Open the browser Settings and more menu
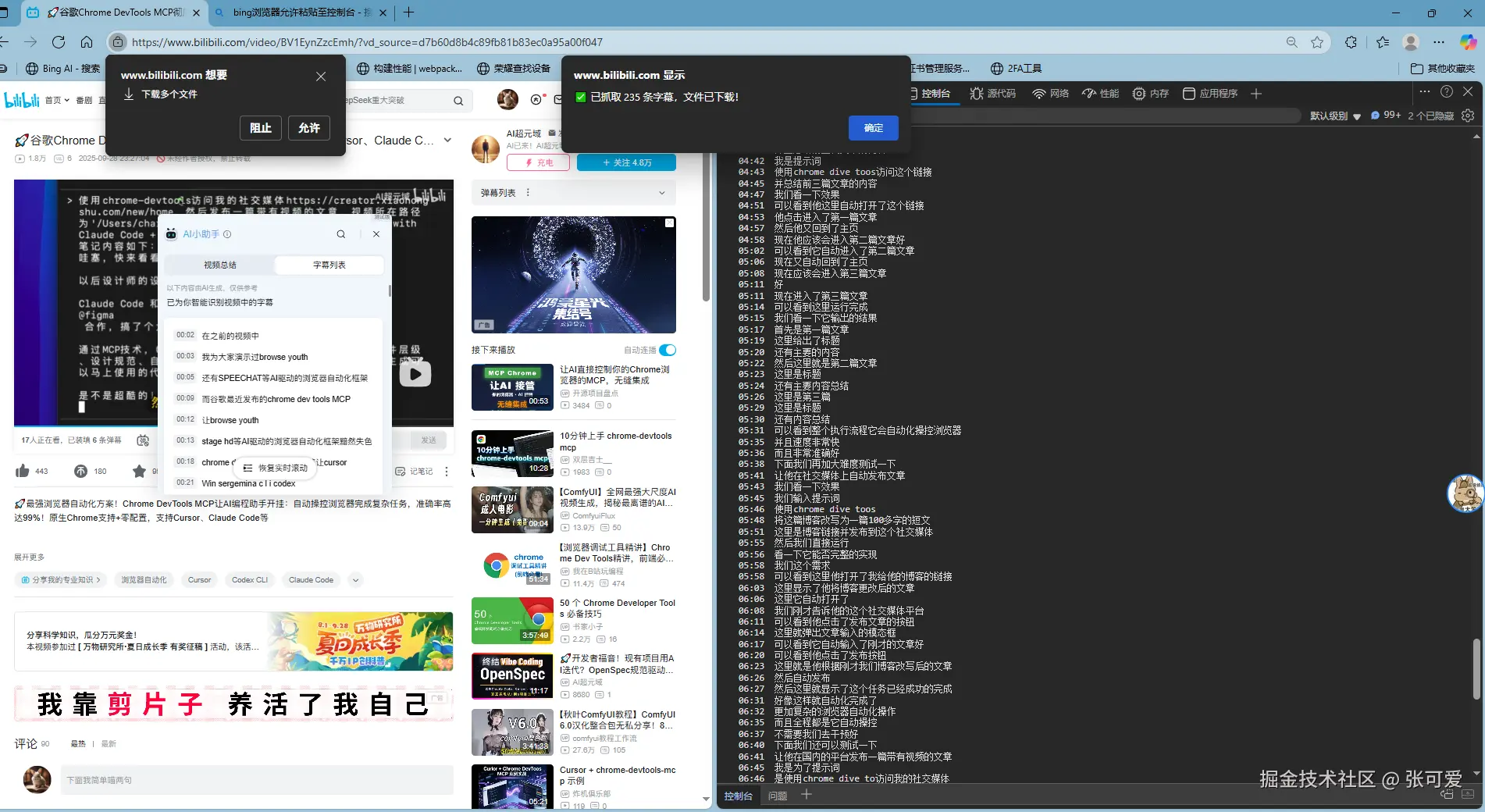 (x=1439, y=42)
